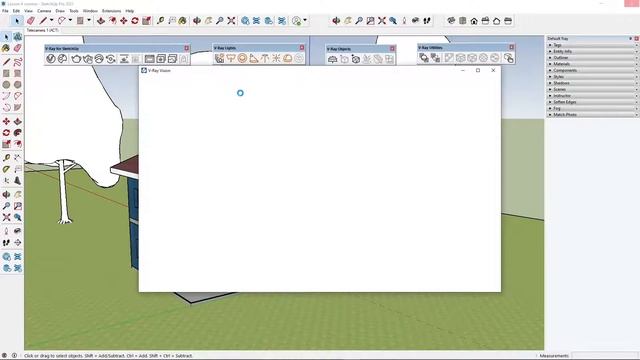The image size is (640, 360).
Task: Select the arrow Select tool in top toolbar
Action: 17,20
